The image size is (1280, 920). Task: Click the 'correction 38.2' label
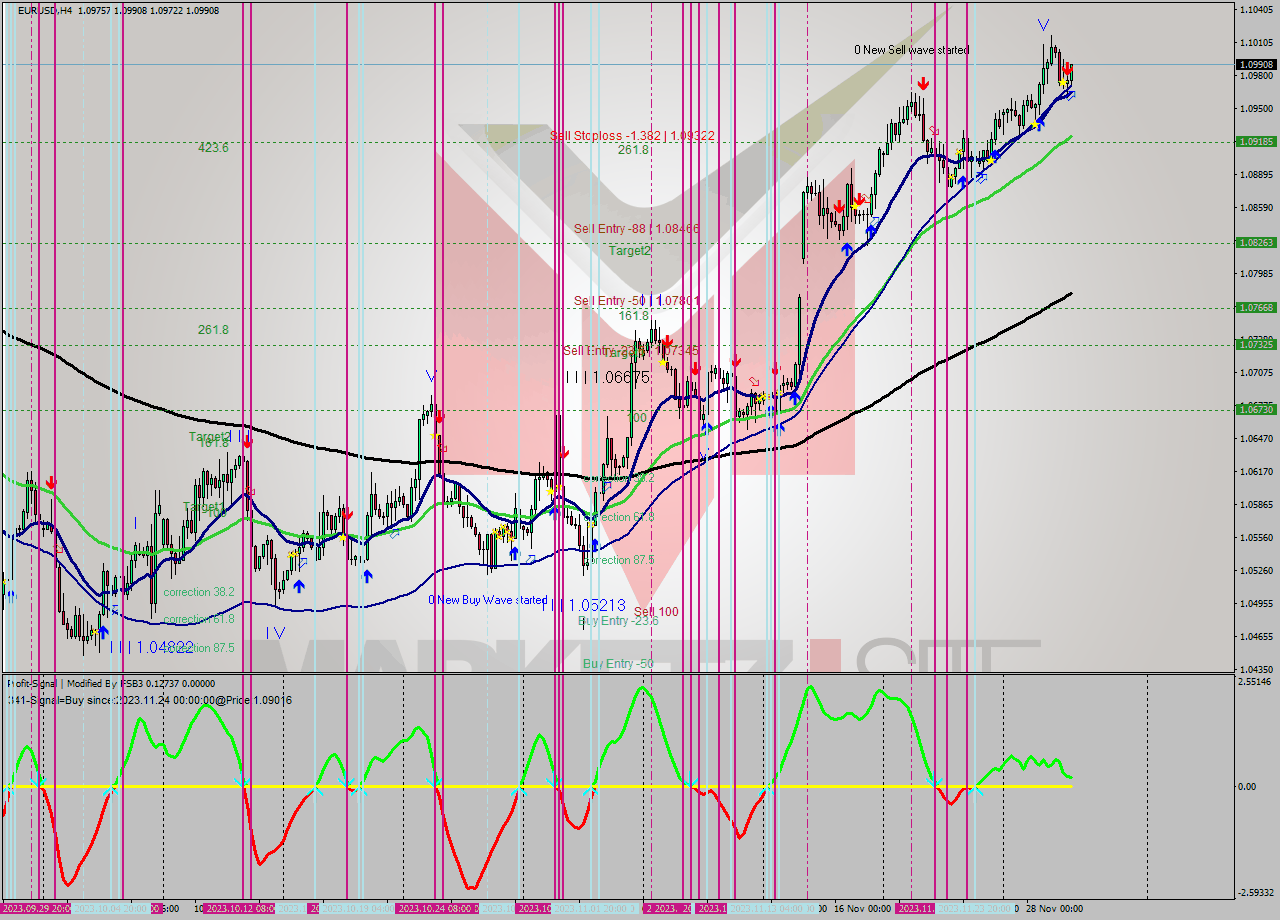198,592
